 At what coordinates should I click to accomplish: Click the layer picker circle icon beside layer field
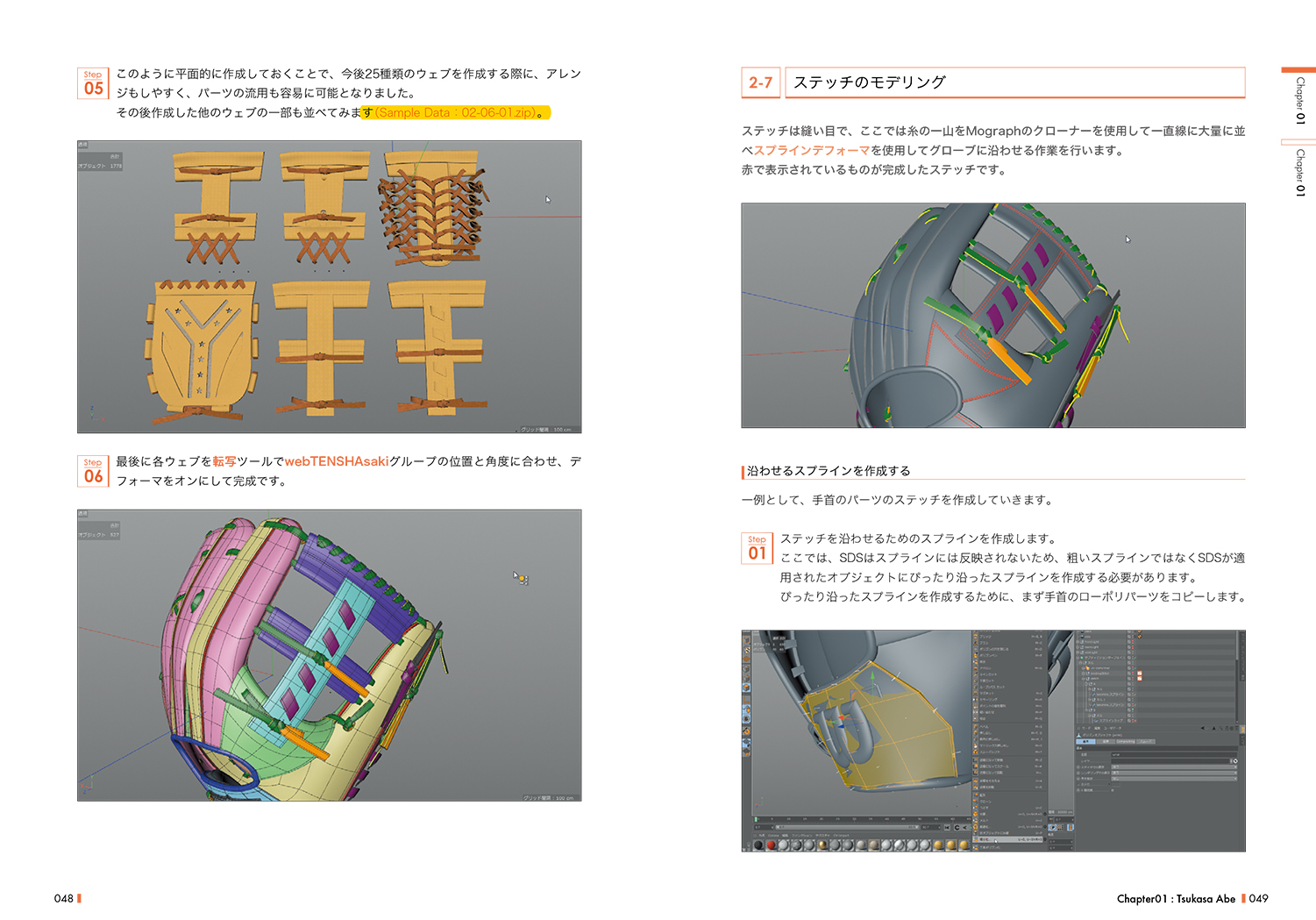click(x=1234, y=760)
